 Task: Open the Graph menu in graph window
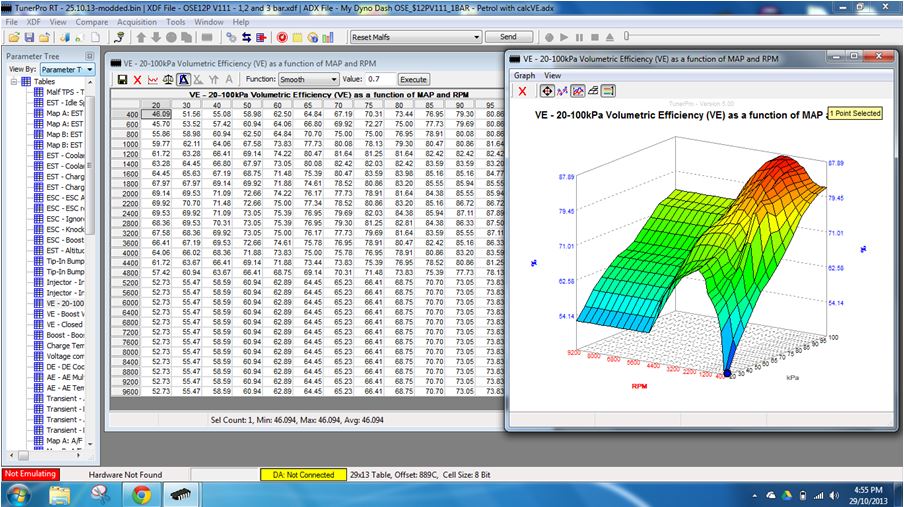tap(524, 76)
